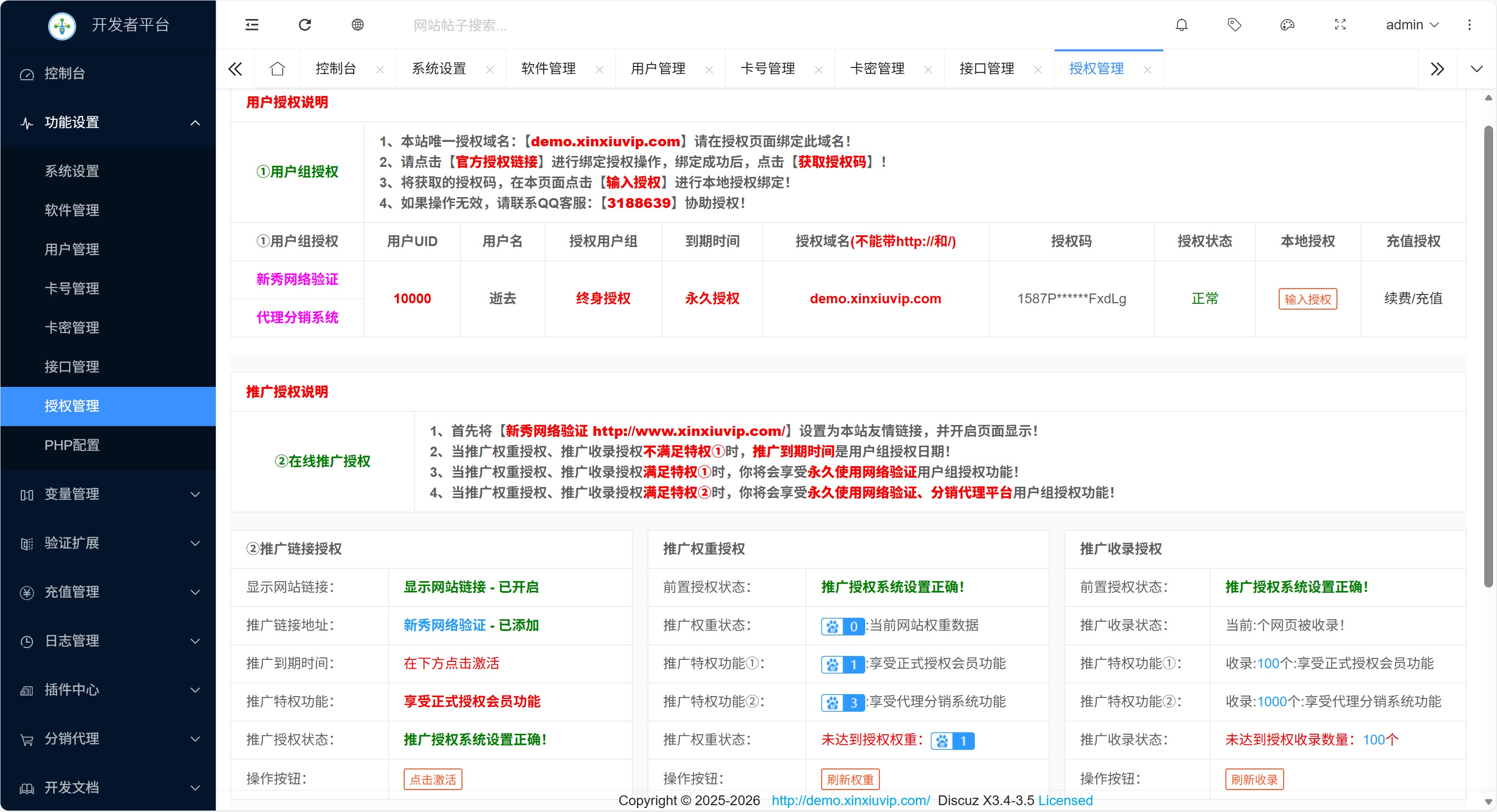Click the 网站帖子搜索 search field
This screenshot has width=1497, height=812.
459,25
